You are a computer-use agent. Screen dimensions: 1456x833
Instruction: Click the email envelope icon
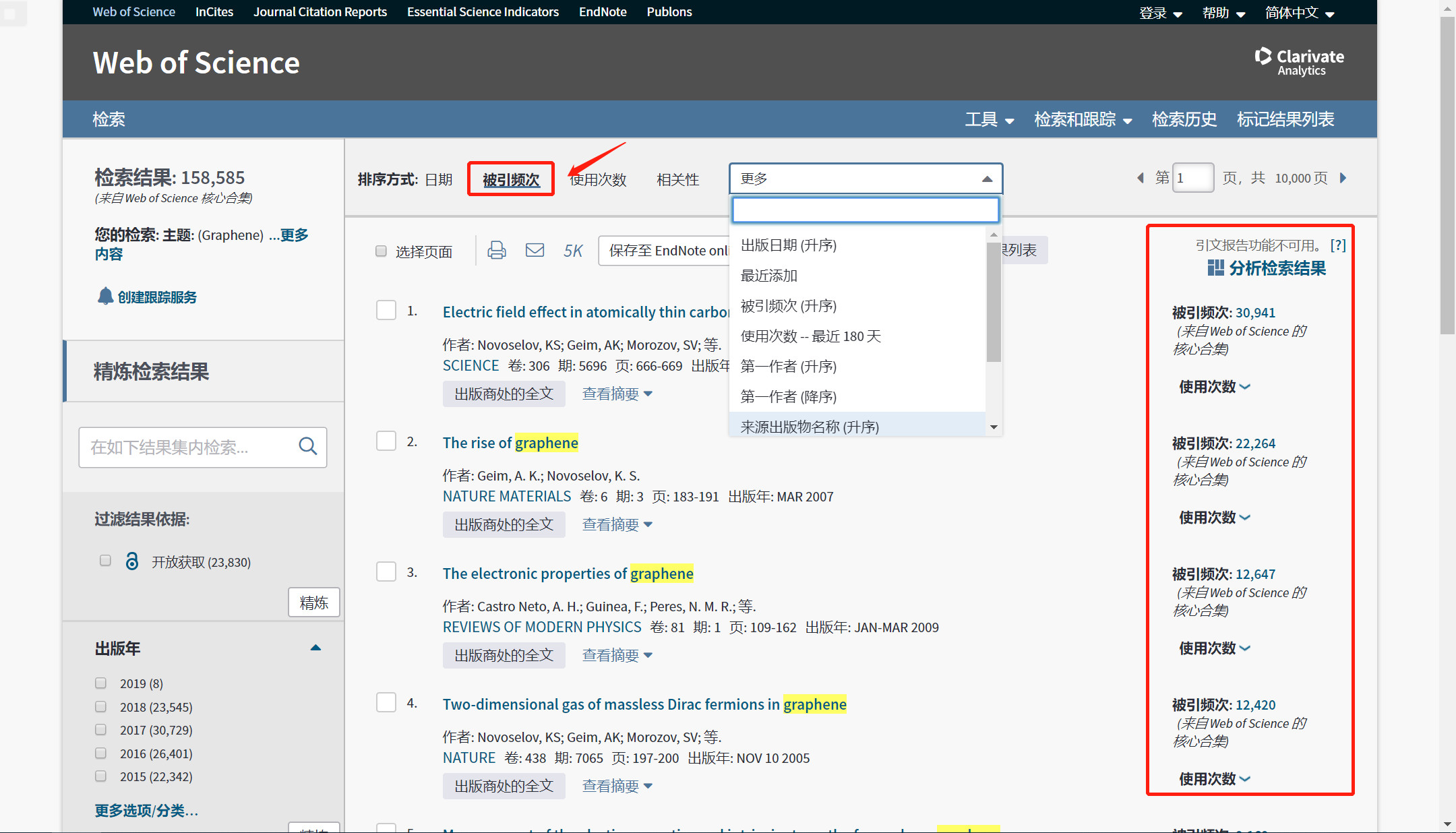[535, 251]
